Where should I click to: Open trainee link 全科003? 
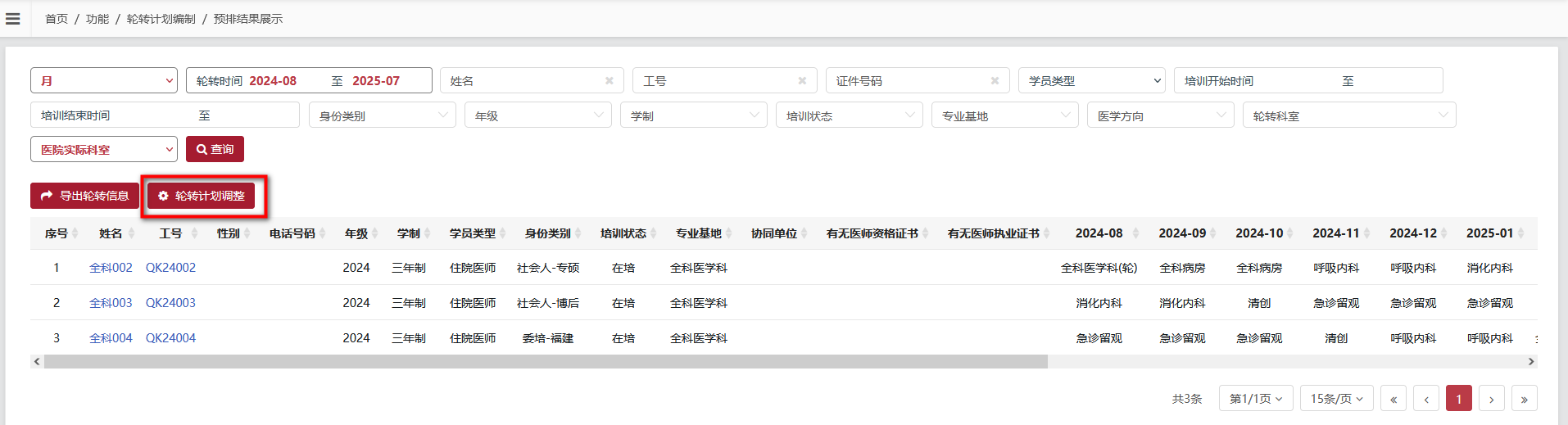coord(111,302)
